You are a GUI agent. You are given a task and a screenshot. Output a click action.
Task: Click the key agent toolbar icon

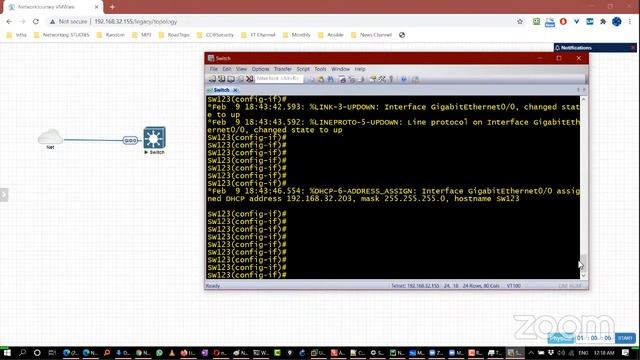coord(391,79)
